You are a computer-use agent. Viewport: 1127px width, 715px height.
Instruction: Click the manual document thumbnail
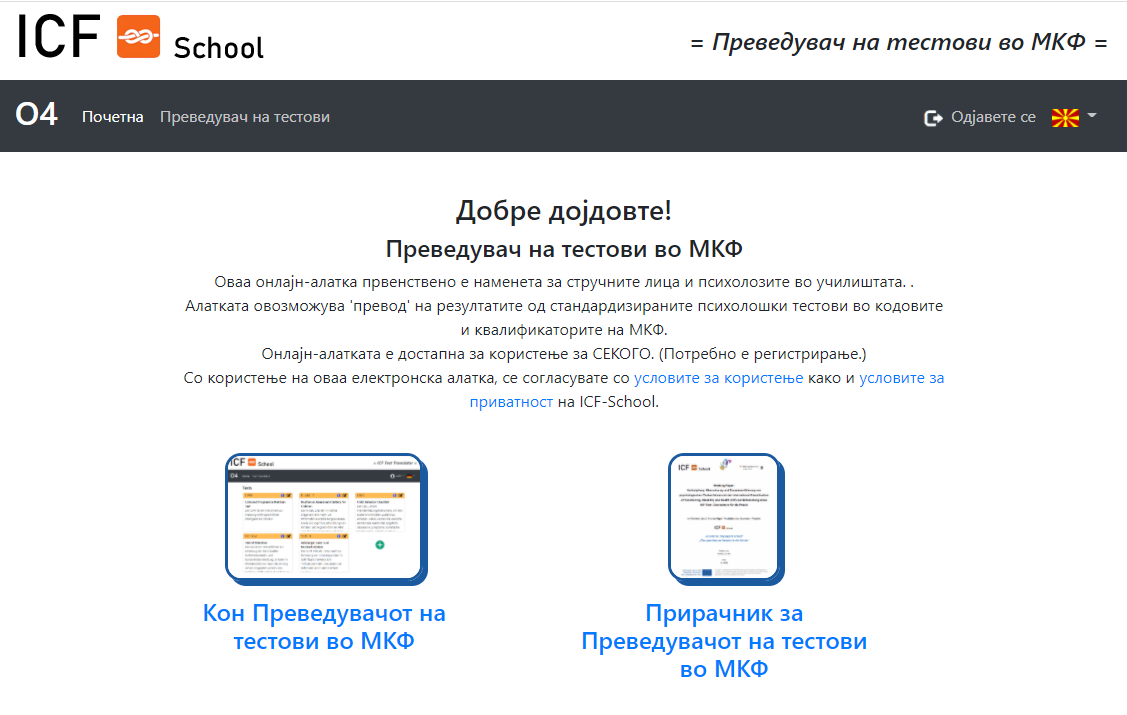(724, 517)
